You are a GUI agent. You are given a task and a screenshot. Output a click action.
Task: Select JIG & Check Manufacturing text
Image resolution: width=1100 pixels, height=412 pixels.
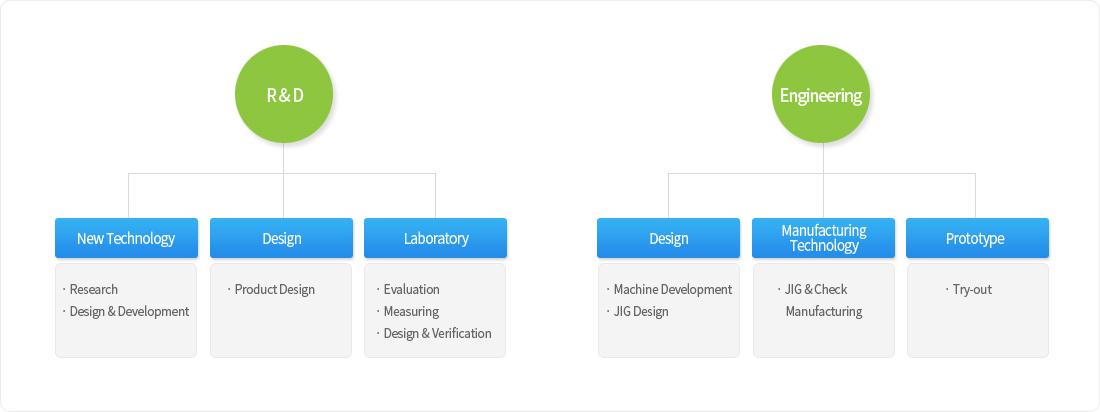point(820,300)
